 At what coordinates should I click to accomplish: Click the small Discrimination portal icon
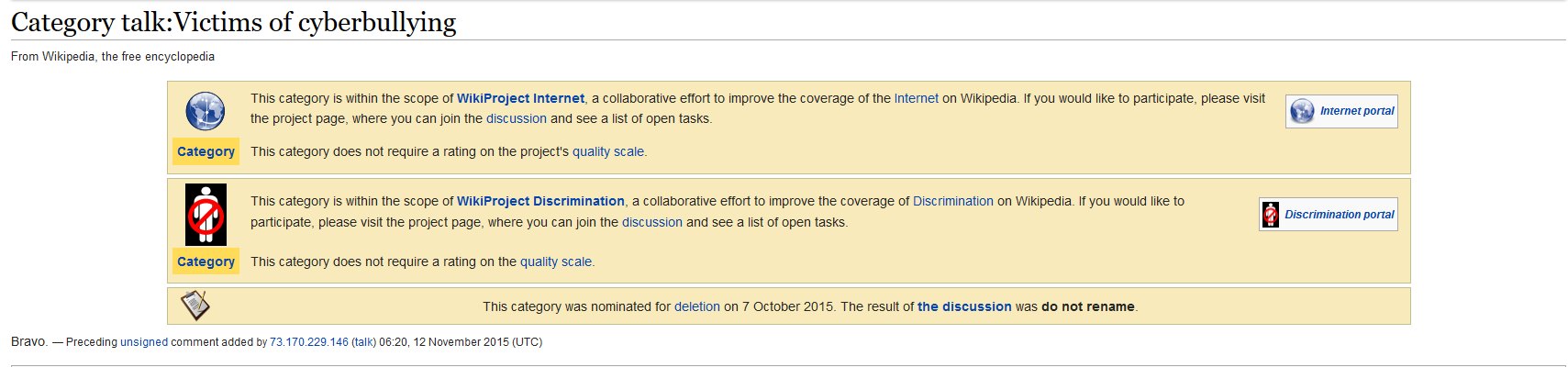click(1271, 215)
